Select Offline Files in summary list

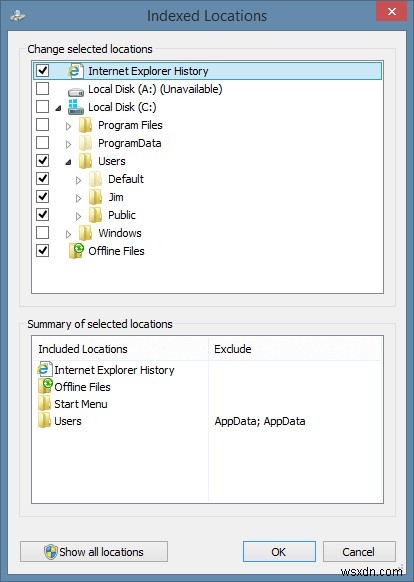pyautogui.click(x=82, y=387)
